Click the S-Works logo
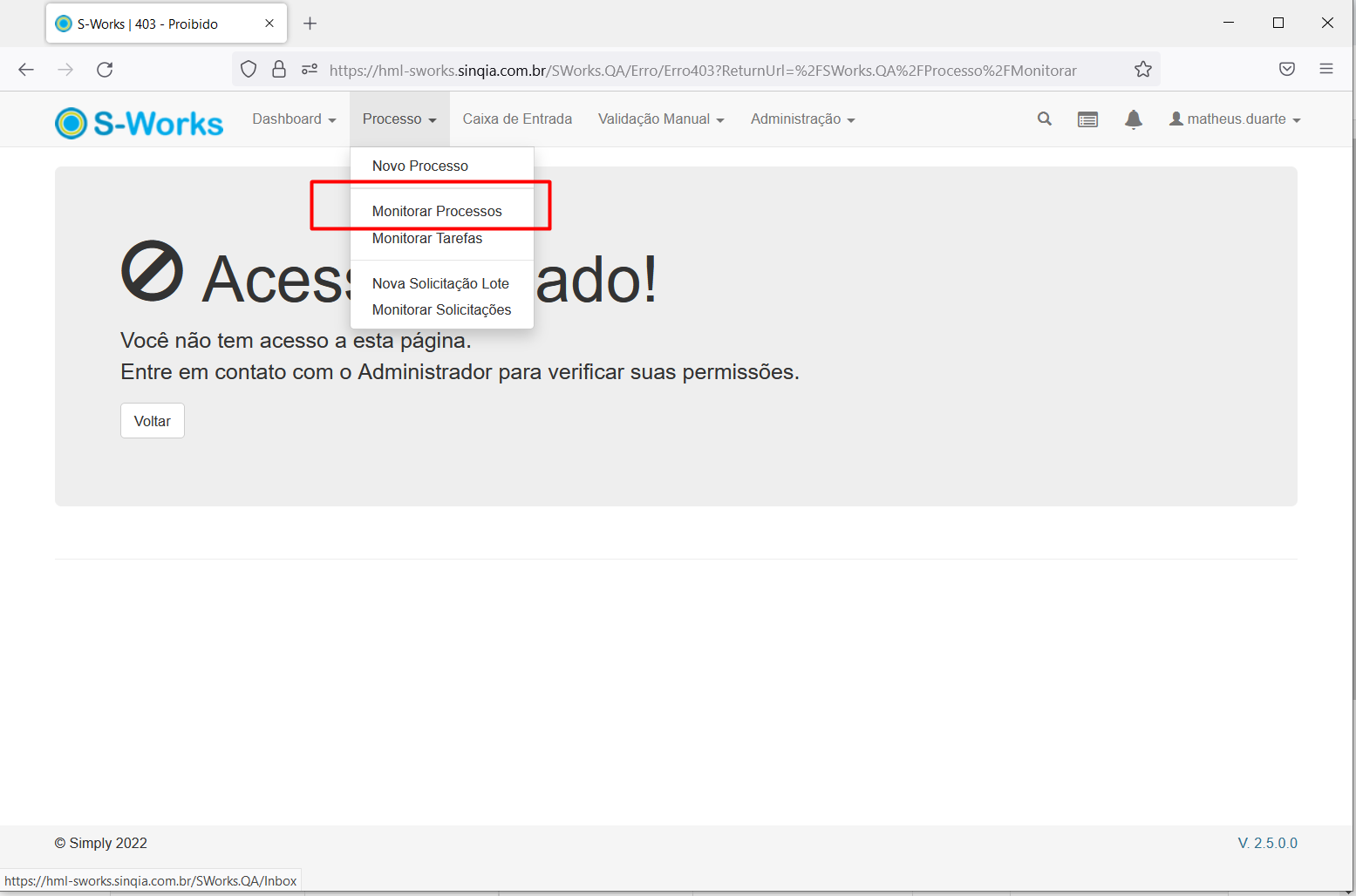Viewport: 1356px width, 896px height. point(139,123)
